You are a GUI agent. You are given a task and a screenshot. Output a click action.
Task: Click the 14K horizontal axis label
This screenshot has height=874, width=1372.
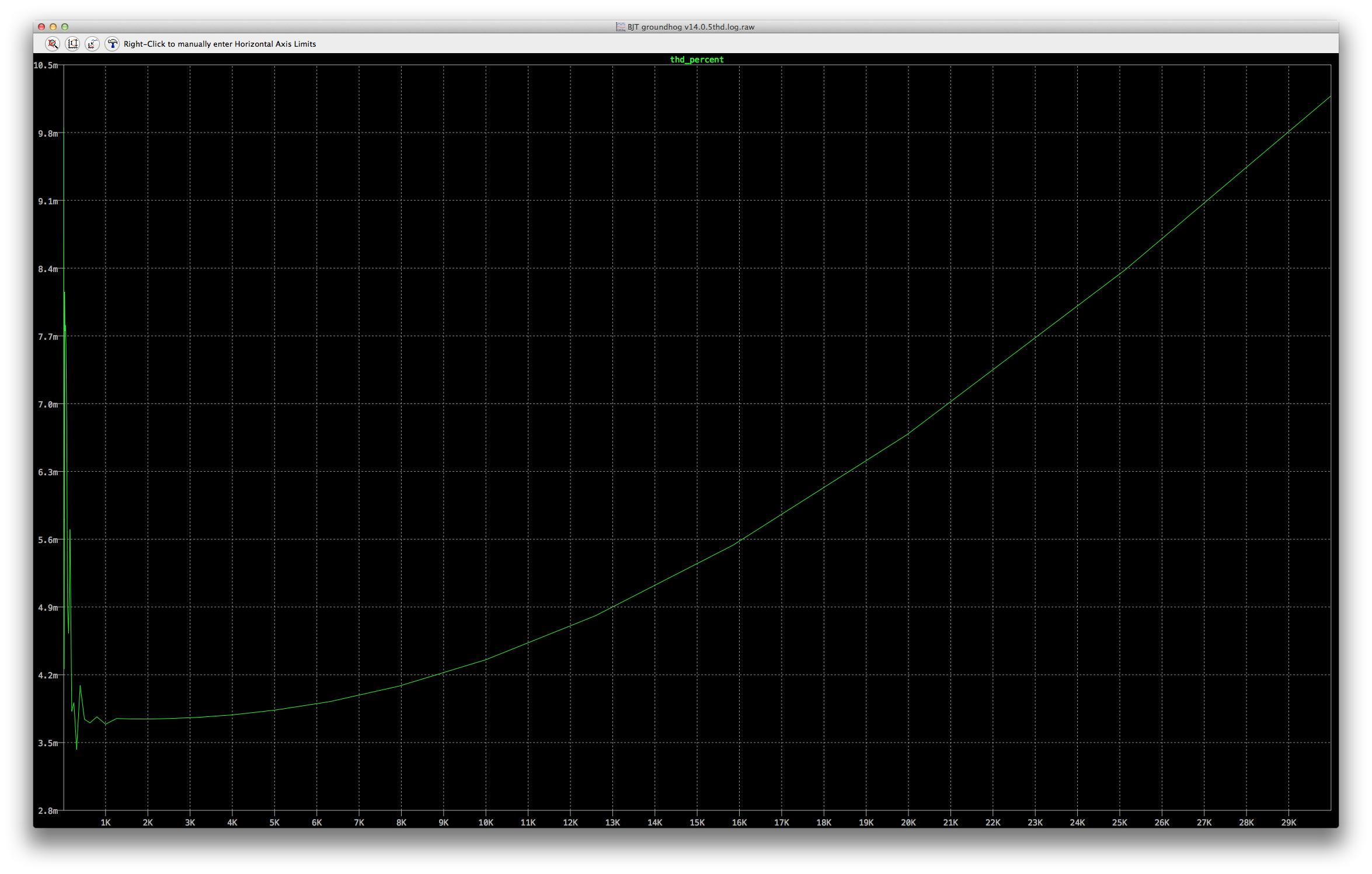click(x=655, y=823)
